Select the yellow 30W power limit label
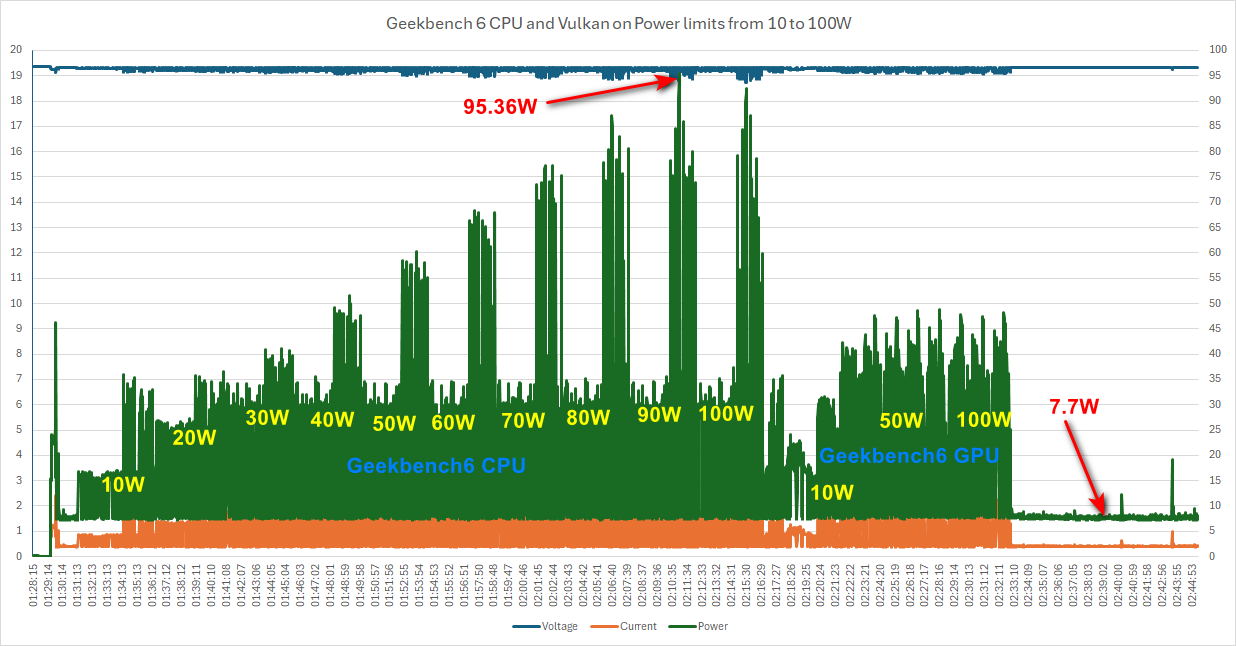This screenshot has height=646, width=1236. [267, 418]
